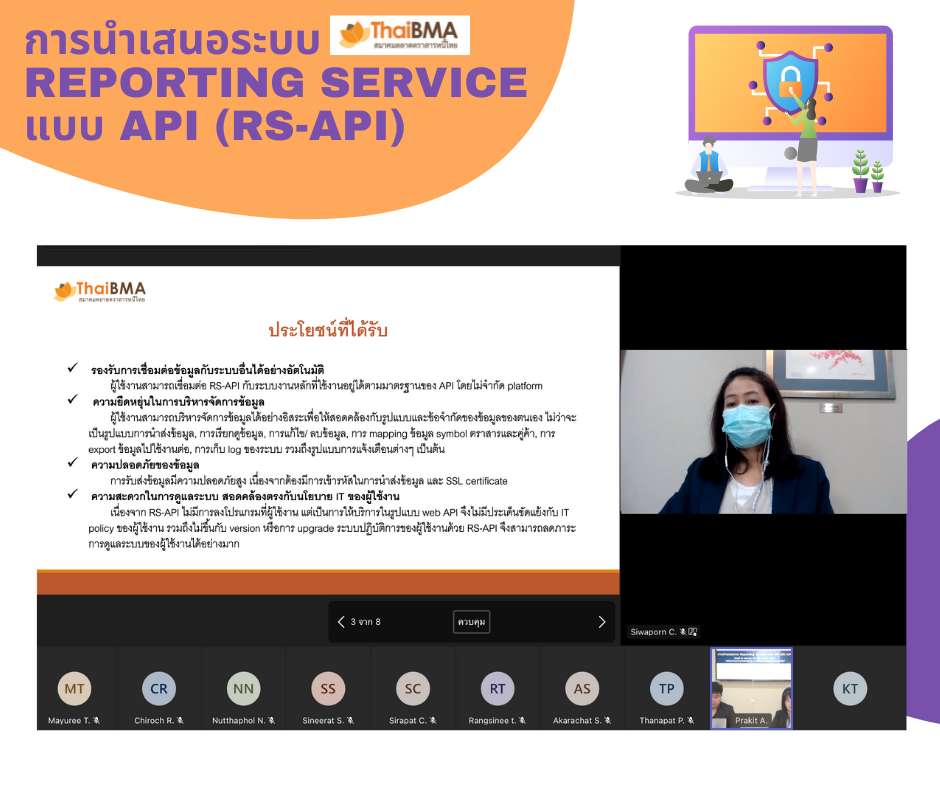This screenshot has height=788, width=940.
Task: Select Chiroch R.'s CR avatar
Action: tap(159, 689)
